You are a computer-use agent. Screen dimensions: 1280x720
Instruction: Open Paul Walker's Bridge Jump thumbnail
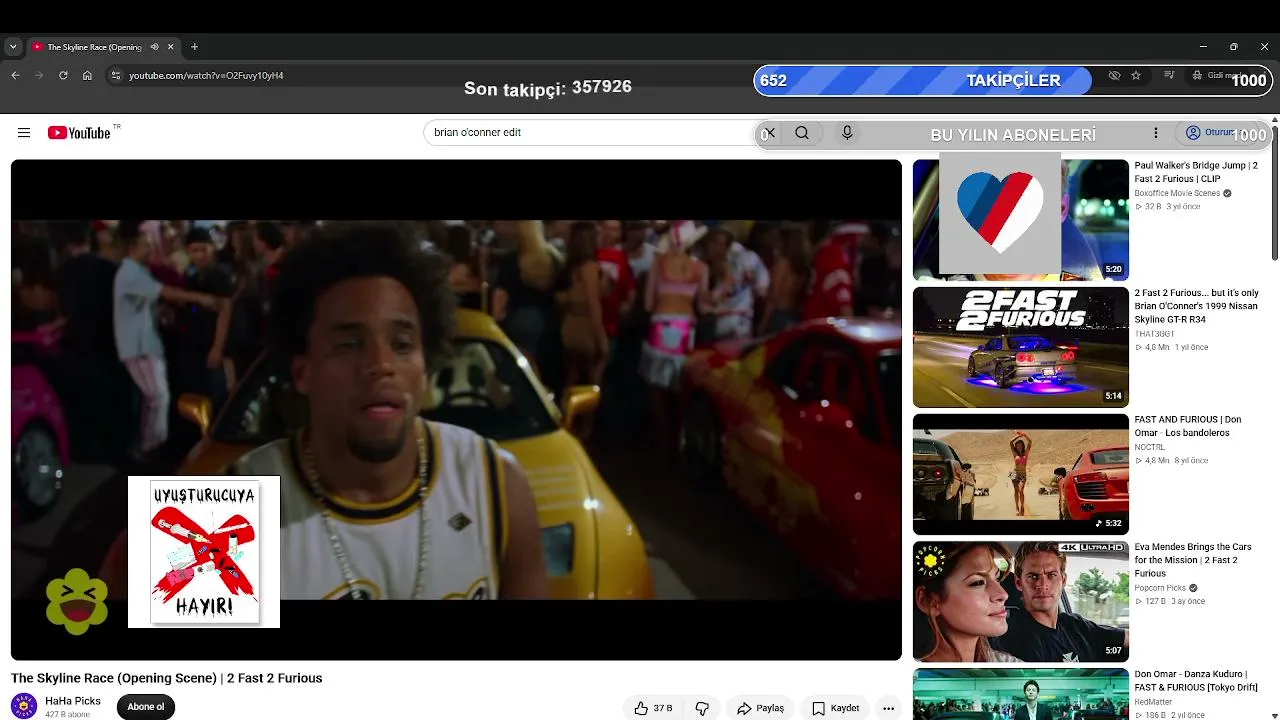pos(1020,220)
